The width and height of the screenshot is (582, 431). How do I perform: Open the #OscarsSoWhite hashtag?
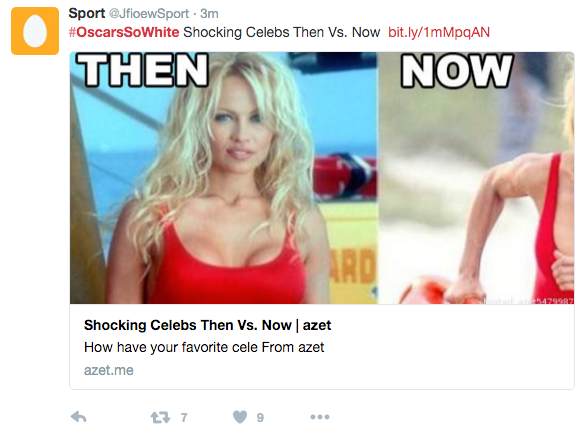pos(124,32)
